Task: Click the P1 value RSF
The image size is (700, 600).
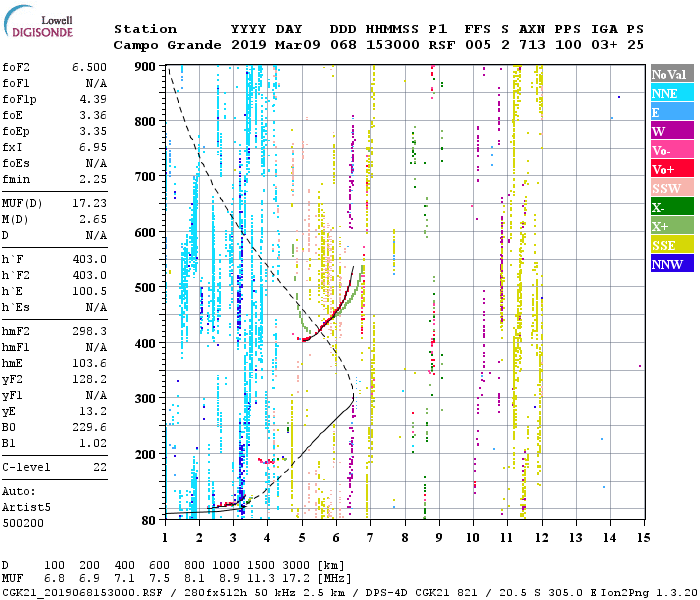Action: pyautogui.click(x=442, y=45)
